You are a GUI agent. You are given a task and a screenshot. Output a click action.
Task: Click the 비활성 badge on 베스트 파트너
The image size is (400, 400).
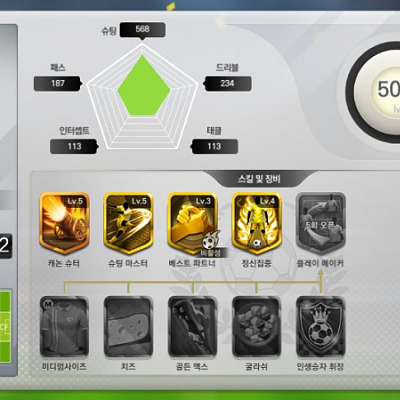[214, 253]
